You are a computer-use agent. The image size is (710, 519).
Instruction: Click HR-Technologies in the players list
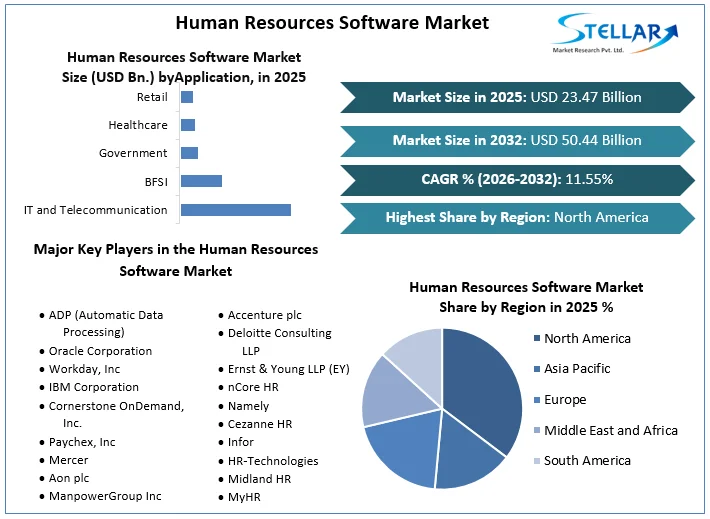pyautogui.click(x=269, y=461)
